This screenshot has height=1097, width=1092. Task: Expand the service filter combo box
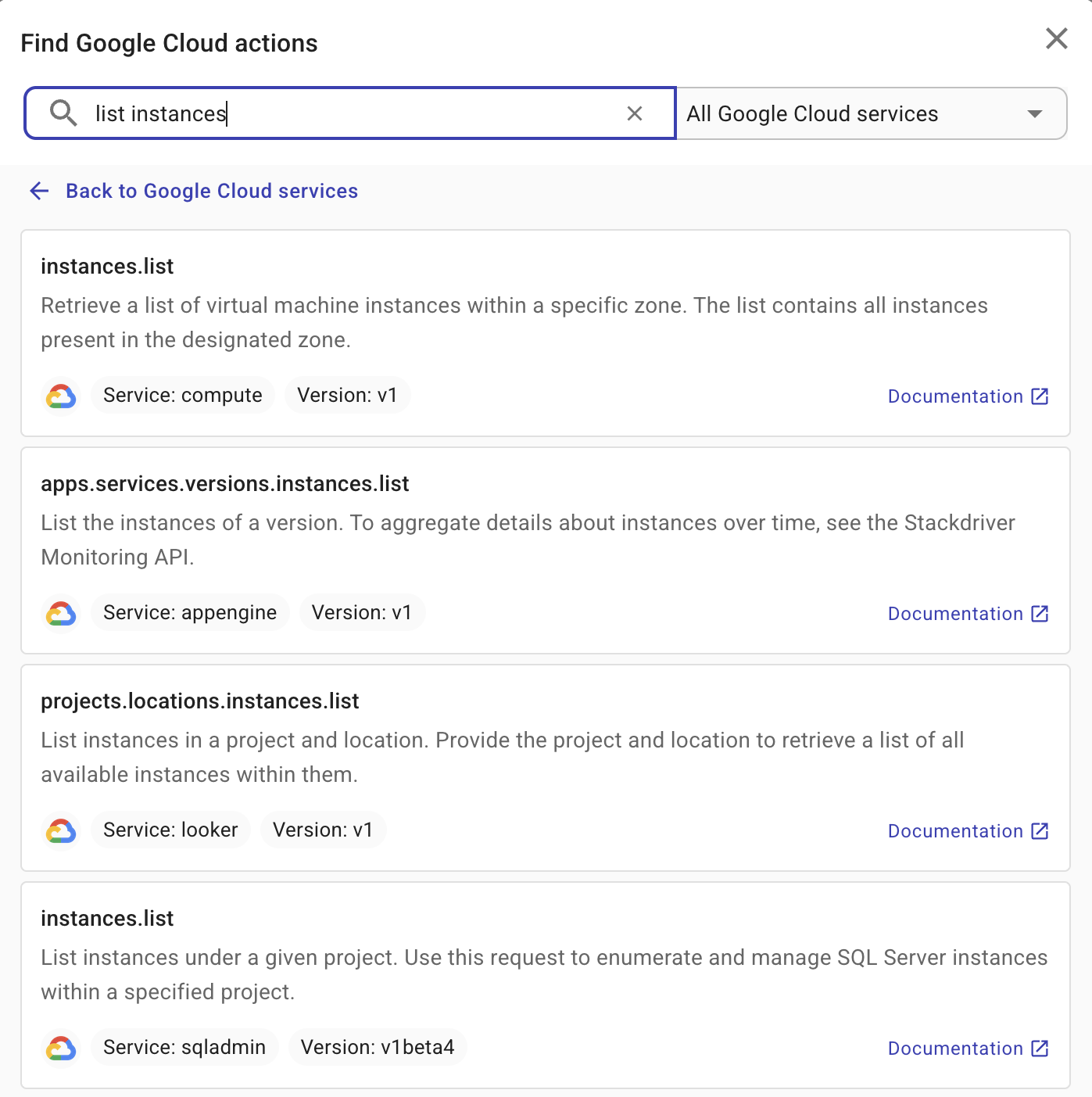(x=870, y=113)
